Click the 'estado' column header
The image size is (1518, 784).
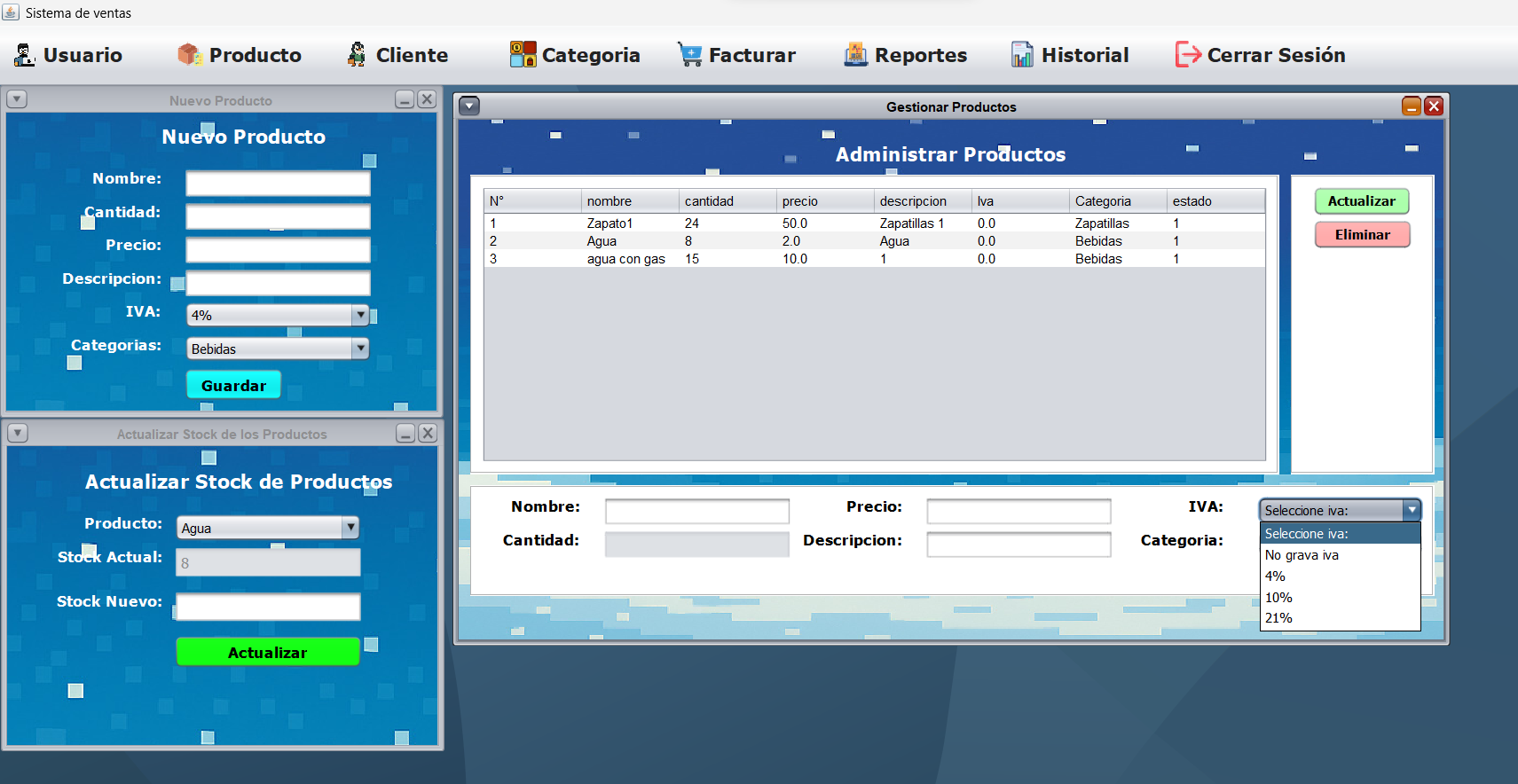[x=1216, y=201]
